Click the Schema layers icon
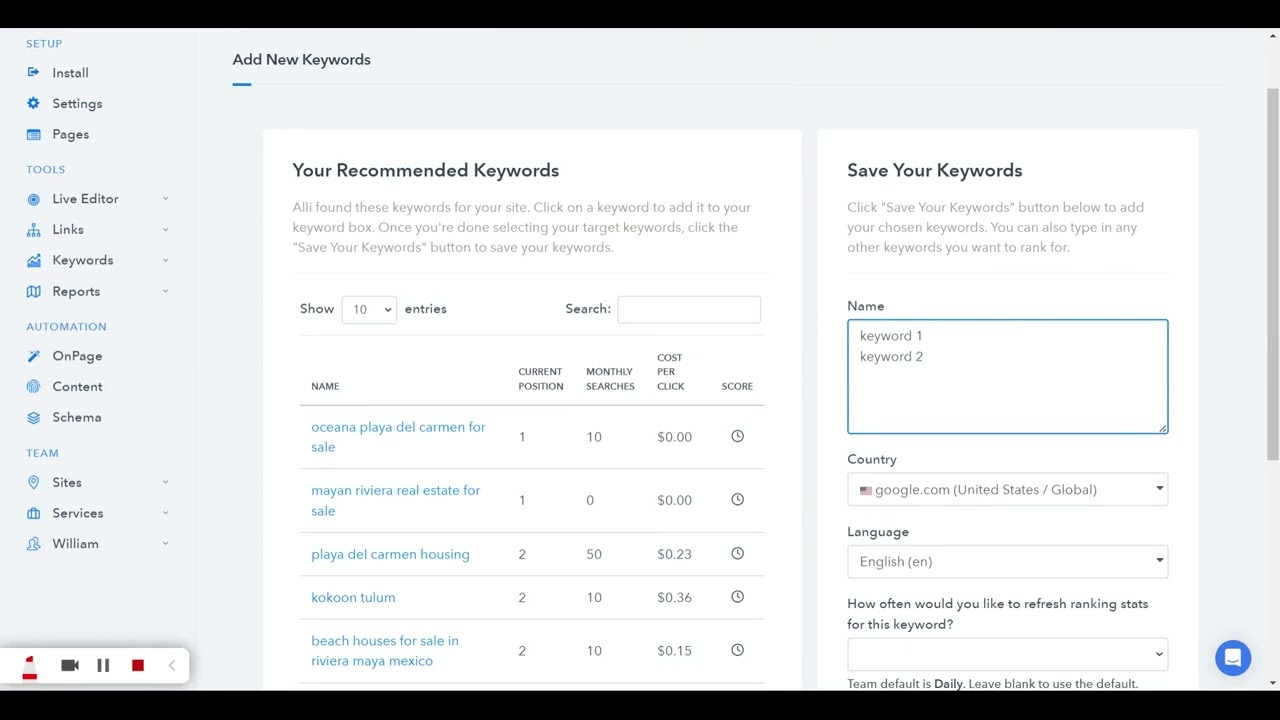 [x=34, y=417]
